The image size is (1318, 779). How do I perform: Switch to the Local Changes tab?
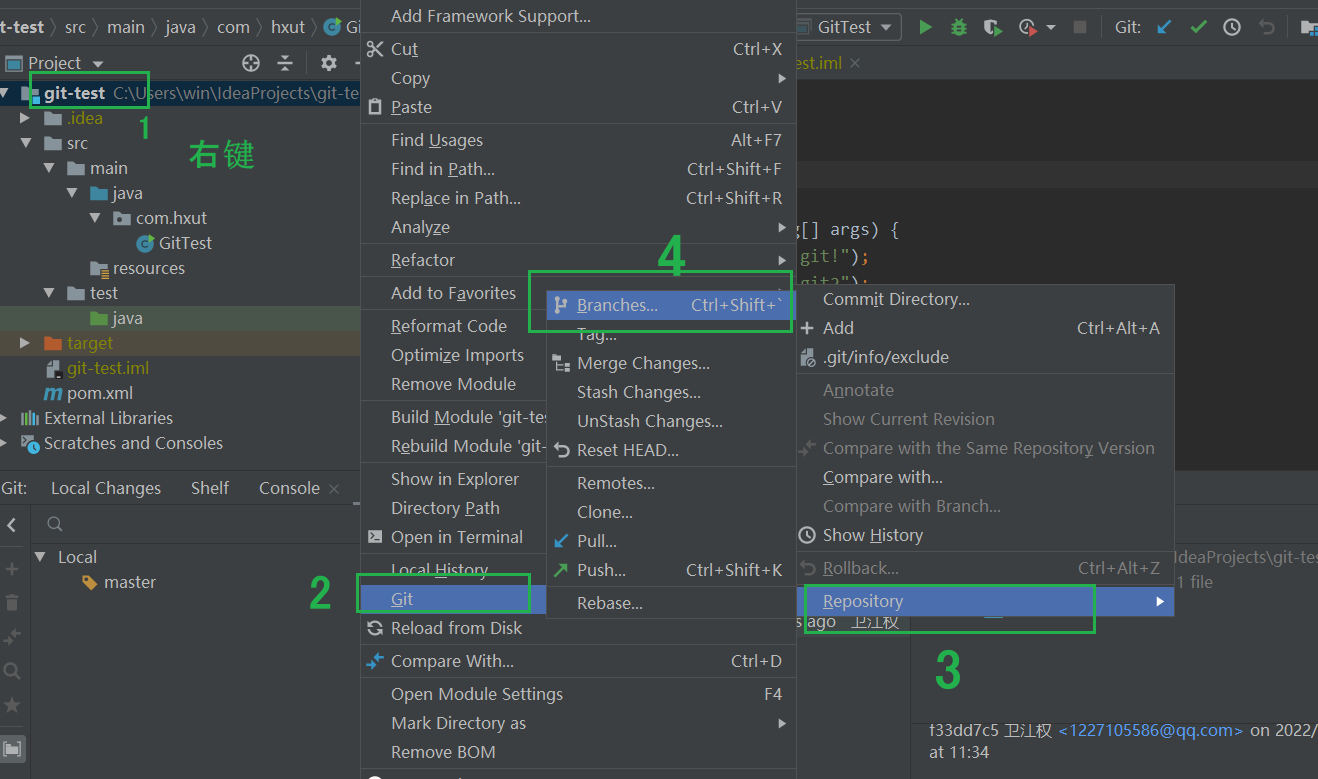tap(106, 488)
